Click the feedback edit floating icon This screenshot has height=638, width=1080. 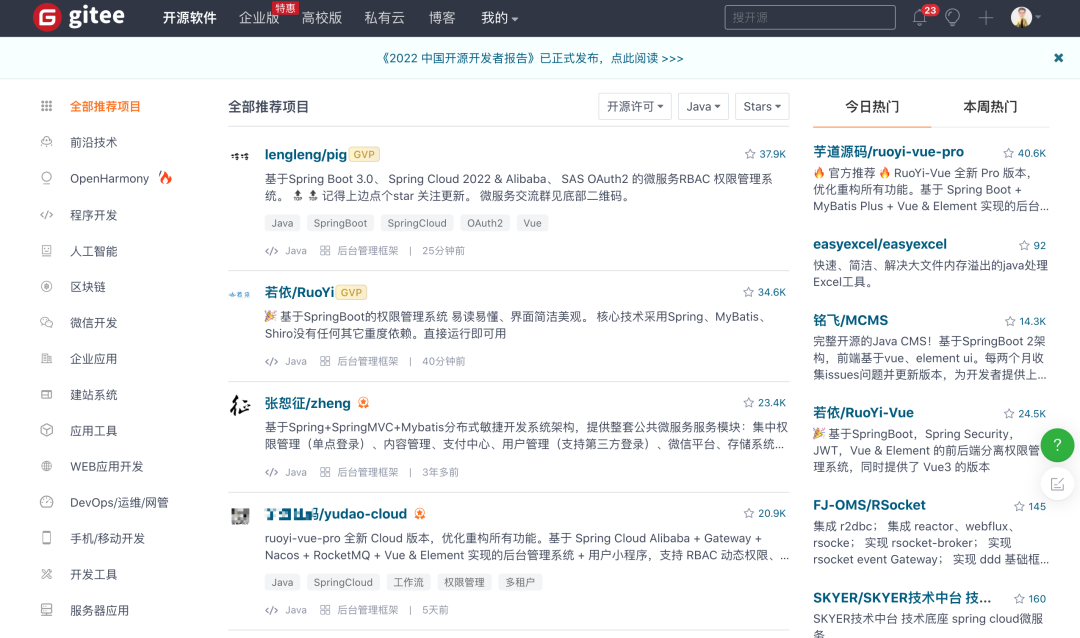pyautogui.click(x=1057, y=484)
